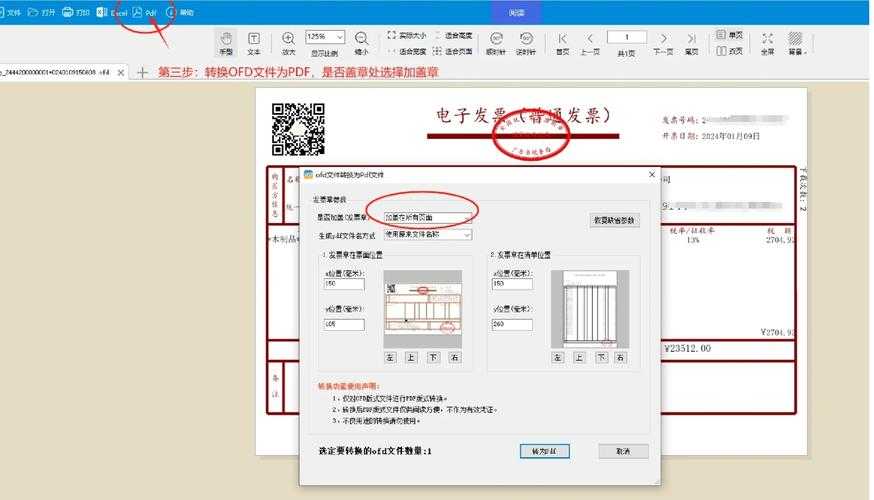Go to 上一页 previous page
The width and height of the screenshot is (874, 500).
coord(590,43)
